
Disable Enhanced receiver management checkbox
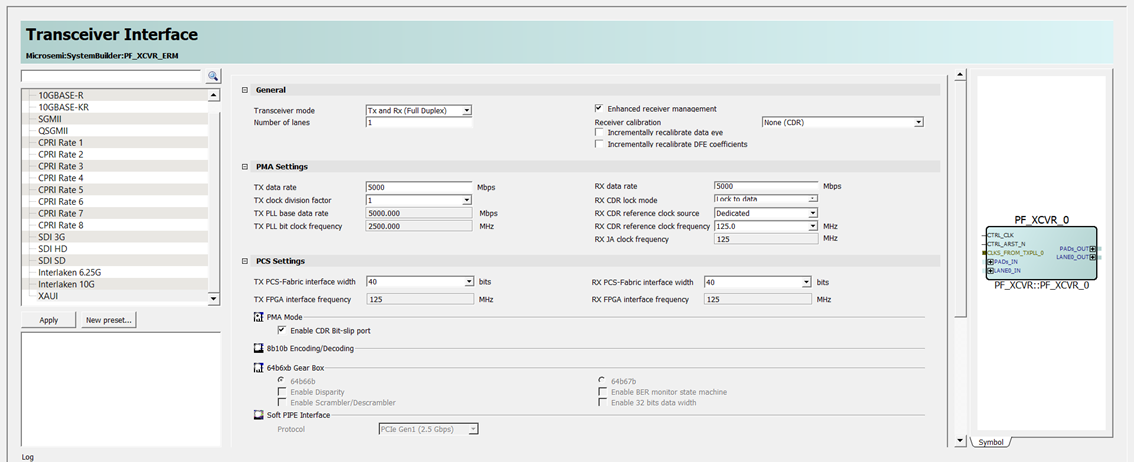click(599, 109)
